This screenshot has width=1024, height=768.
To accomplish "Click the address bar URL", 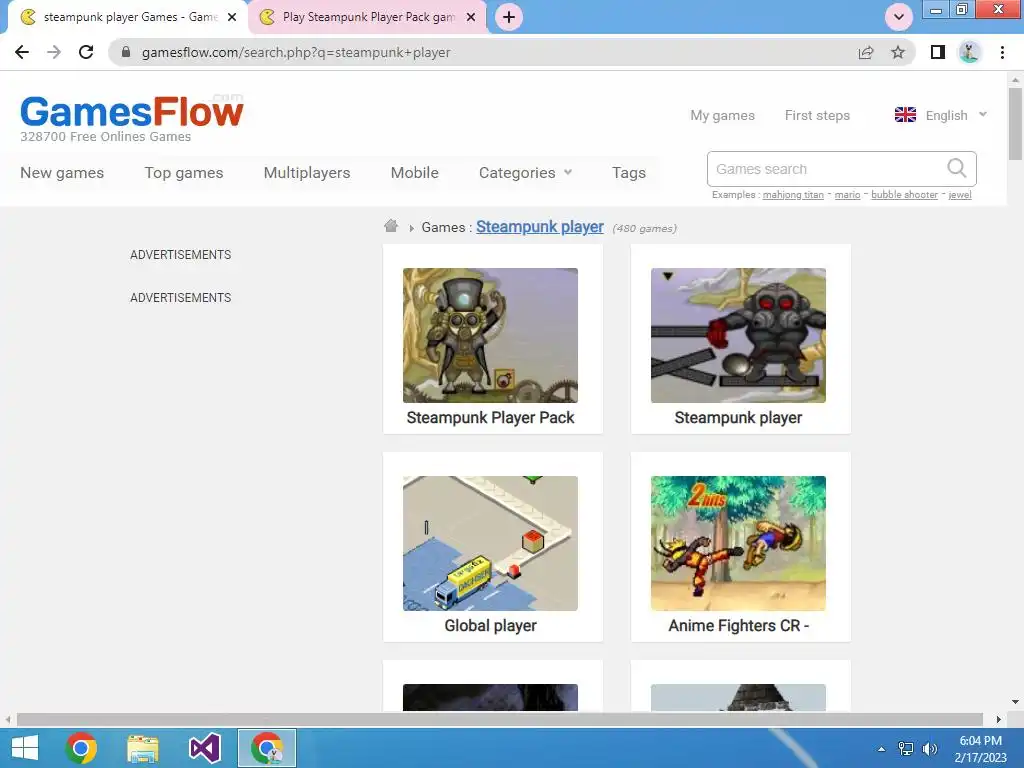I will pyautogui.click(x=296, y=52).
